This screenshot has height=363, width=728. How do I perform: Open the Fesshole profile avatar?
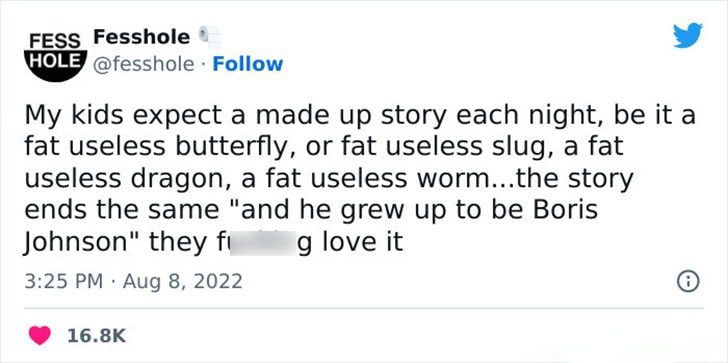point(55,57)
